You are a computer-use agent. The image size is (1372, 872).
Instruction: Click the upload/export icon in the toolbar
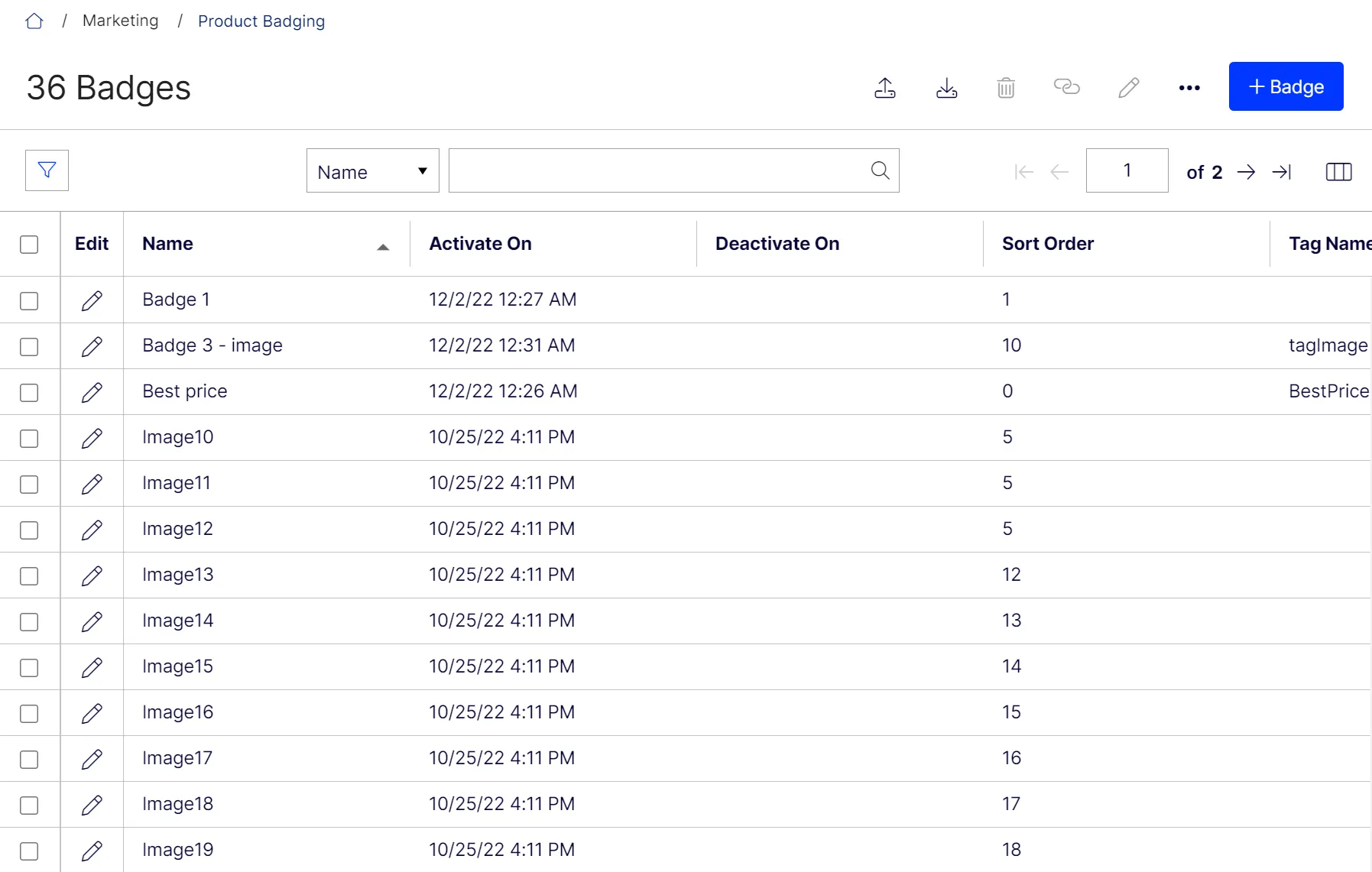coord(885,88)
